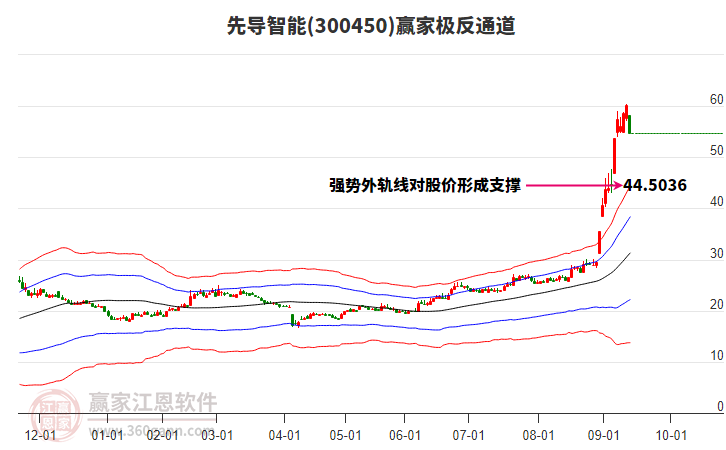Click the x-axis date 12-01
The width and height of the screenshot is (726, 450).
(x=40, y=435)
